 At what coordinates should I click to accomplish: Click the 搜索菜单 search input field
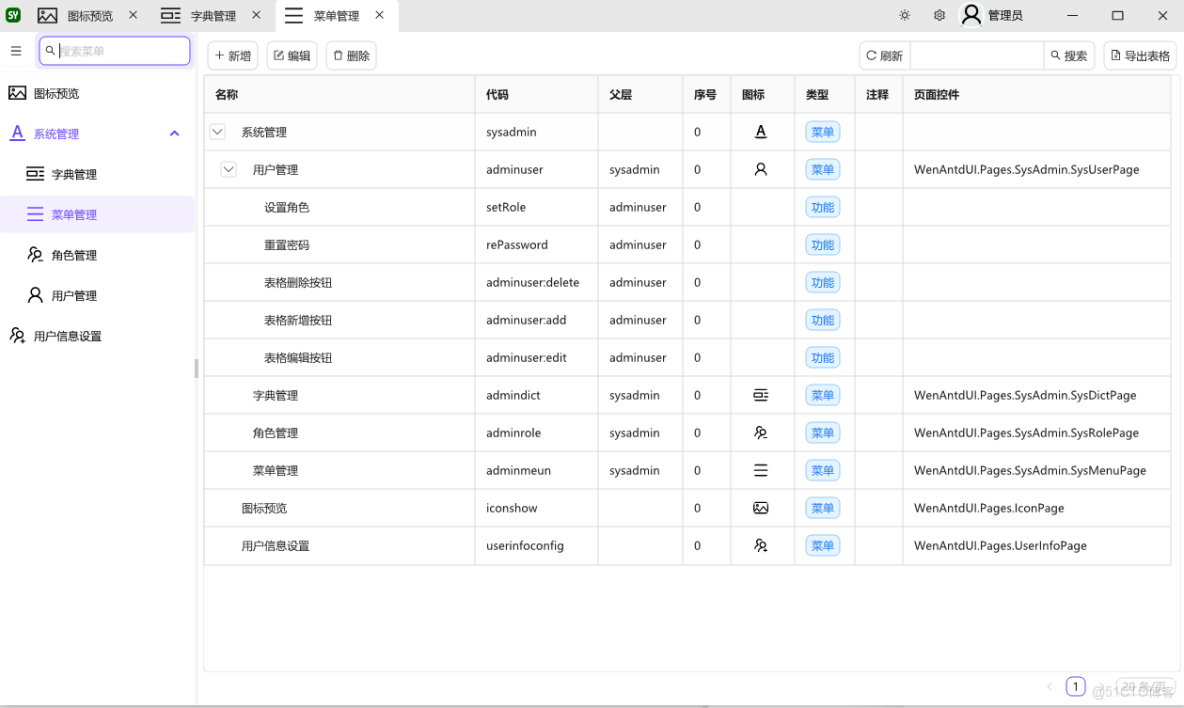click(x=114, y=50)
